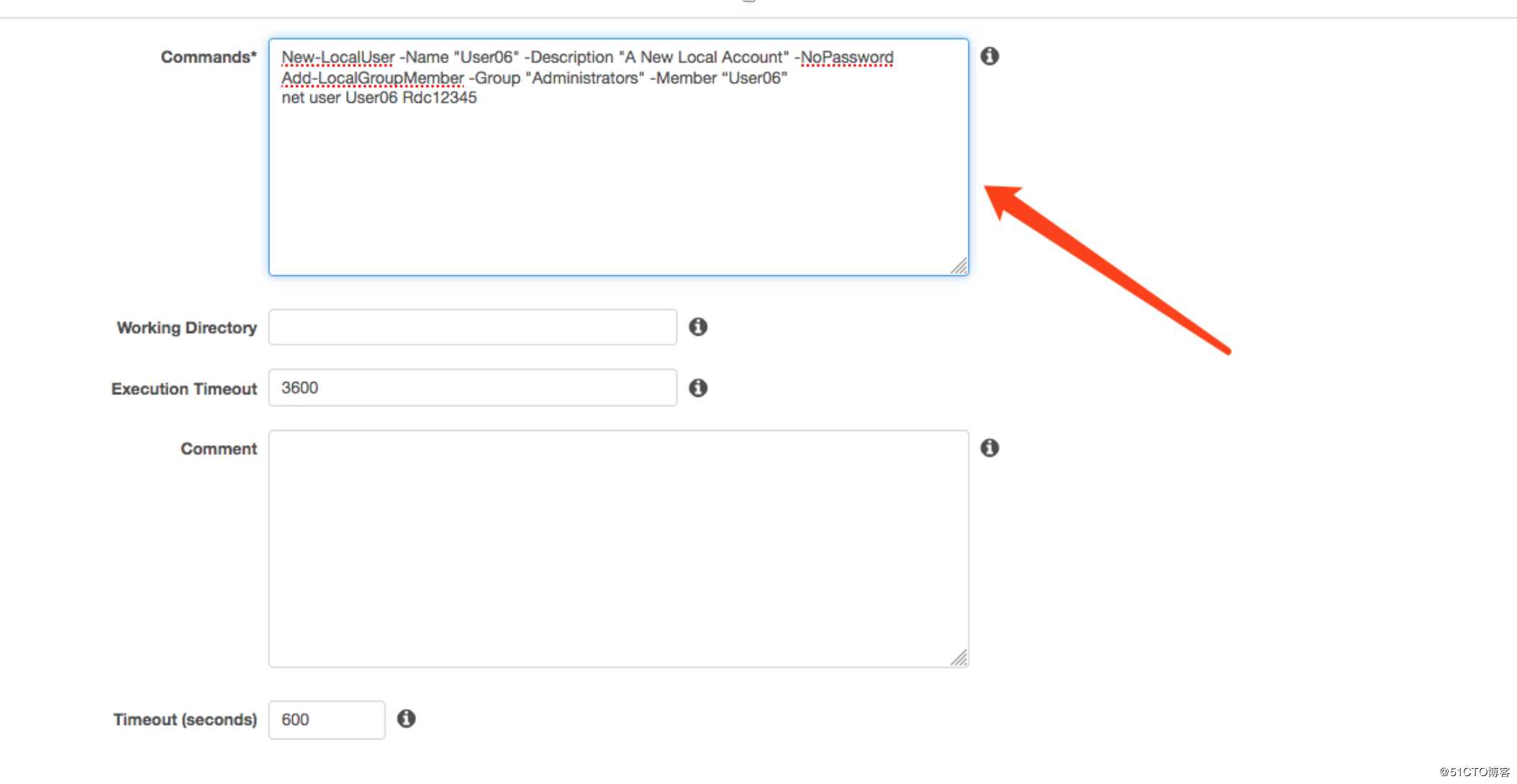Click the Comment label
The height and width of the screenshot is (784, 1517).
219,449
